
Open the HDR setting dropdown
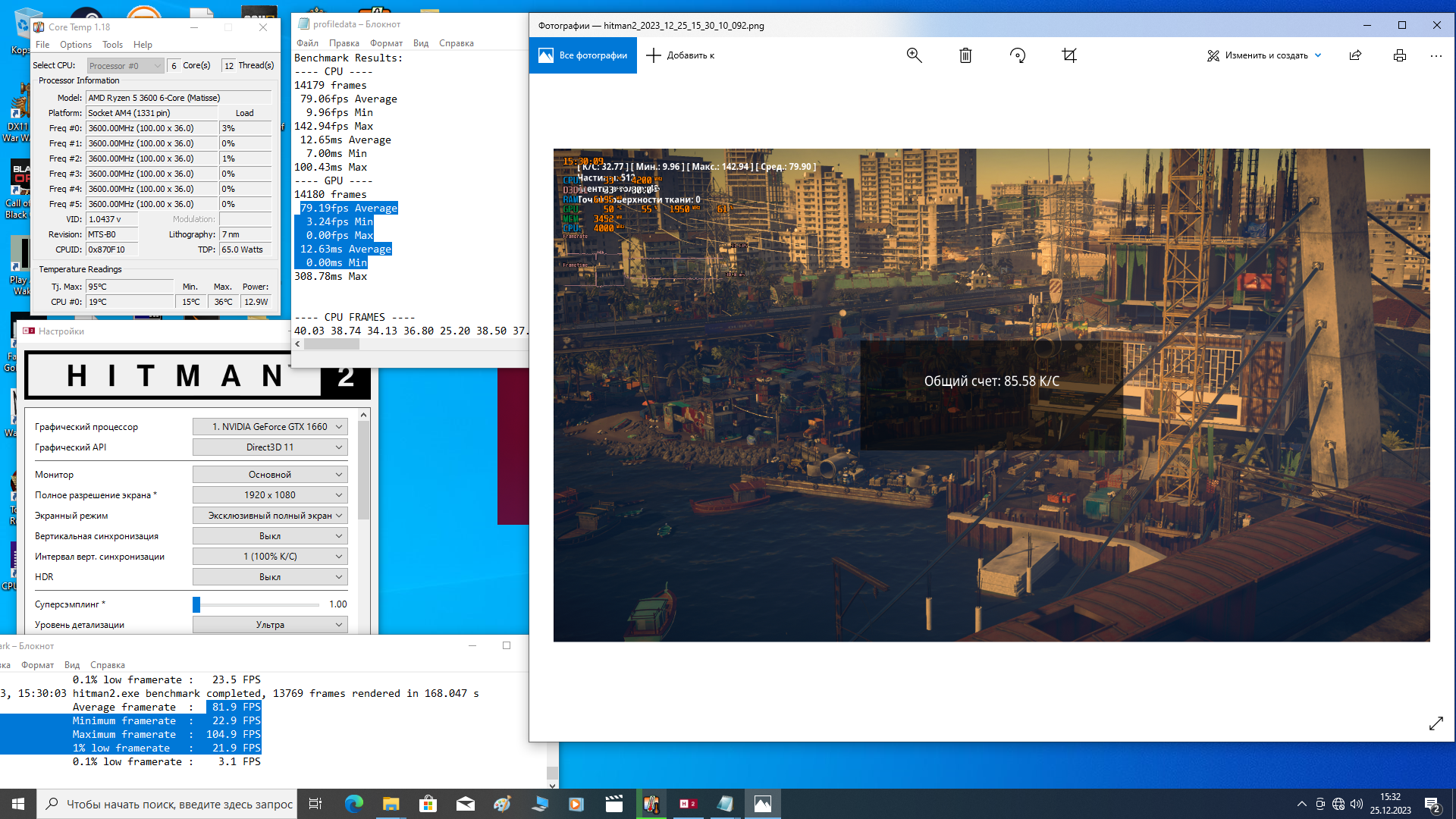[270, 577]
